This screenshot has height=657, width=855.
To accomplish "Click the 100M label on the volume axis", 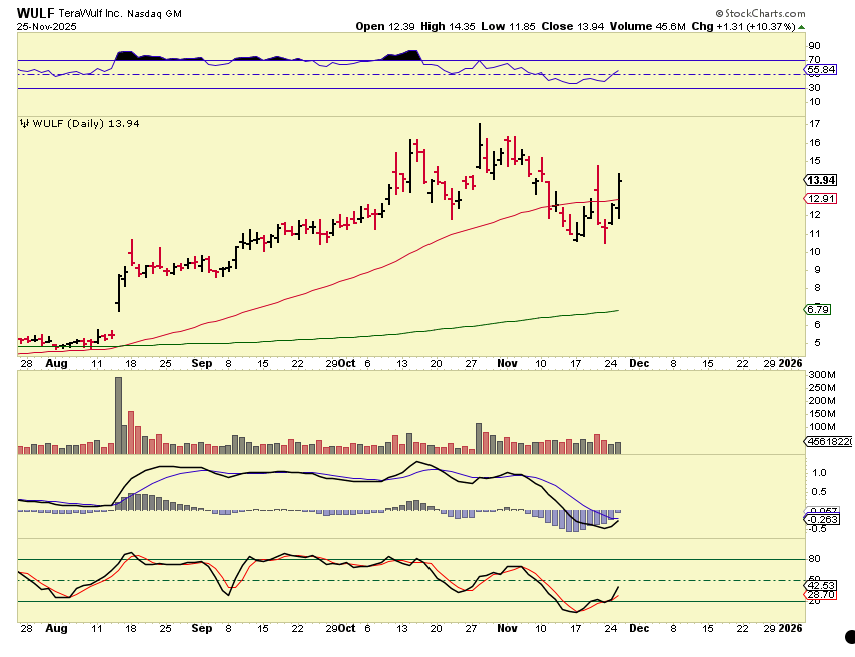I will tap(822, 427).
